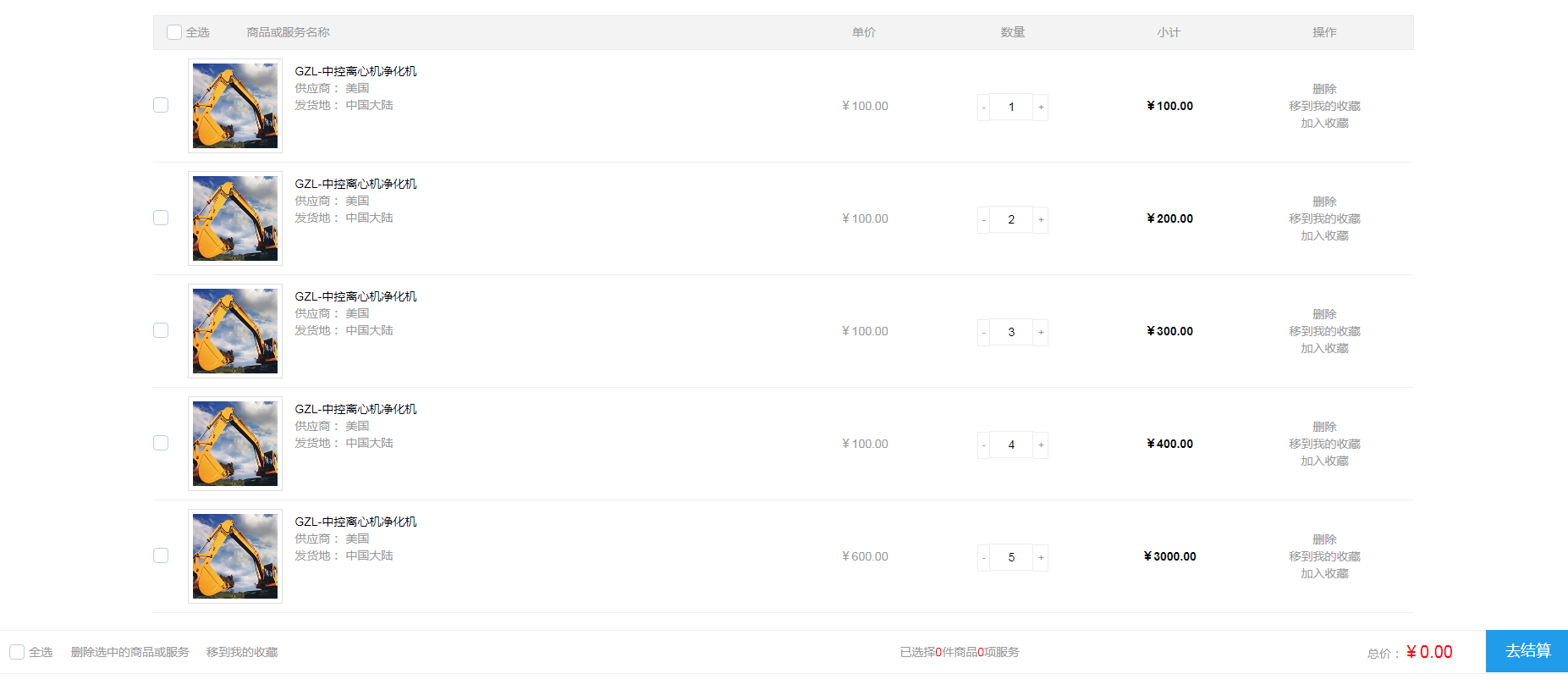Open the last product's excavator thumbnail
The height and width of the screenshot is (685, 1568).
[235, 556]
